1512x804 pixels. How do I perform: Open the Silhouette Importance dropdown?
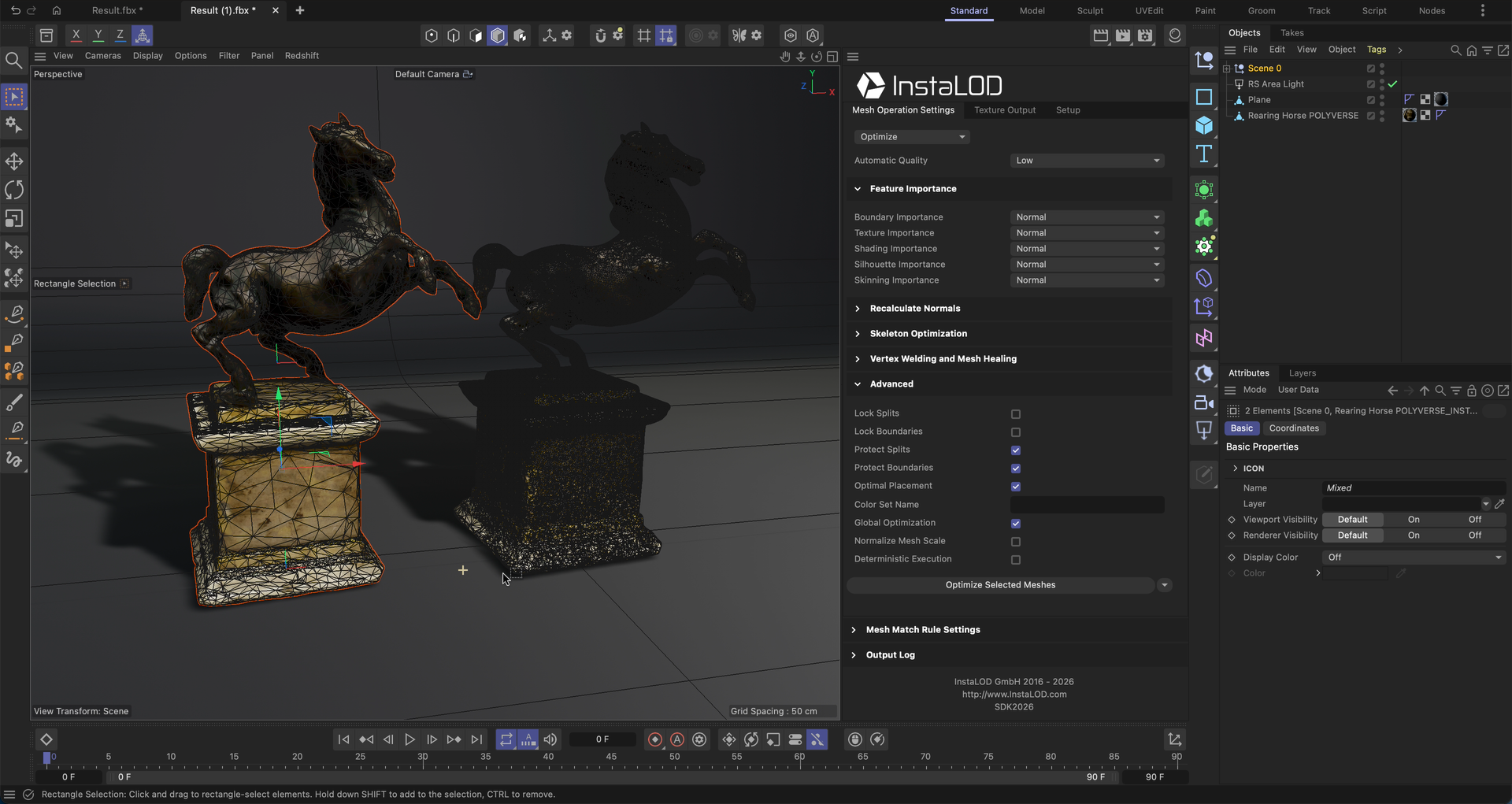click(x=1087, y=265)
